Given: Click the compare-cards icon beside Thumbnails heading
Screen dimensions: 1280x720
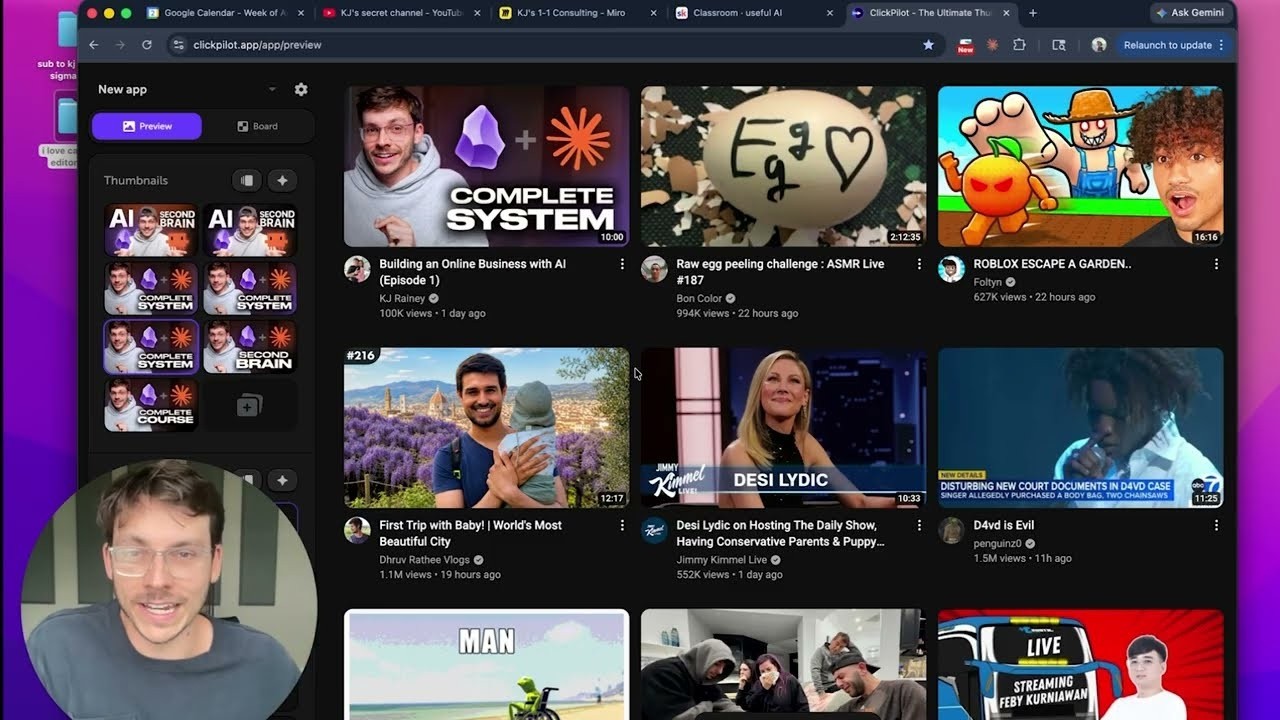Looking at the screenshot, I should 247,180.
